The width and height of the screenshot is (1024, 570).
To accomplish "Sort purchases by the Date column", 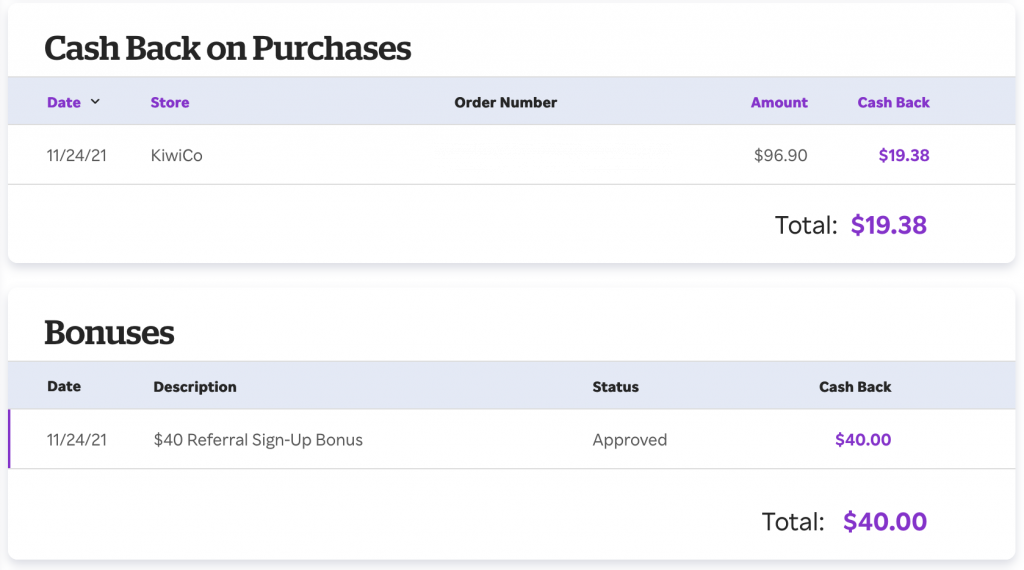I will pos(64,103).
